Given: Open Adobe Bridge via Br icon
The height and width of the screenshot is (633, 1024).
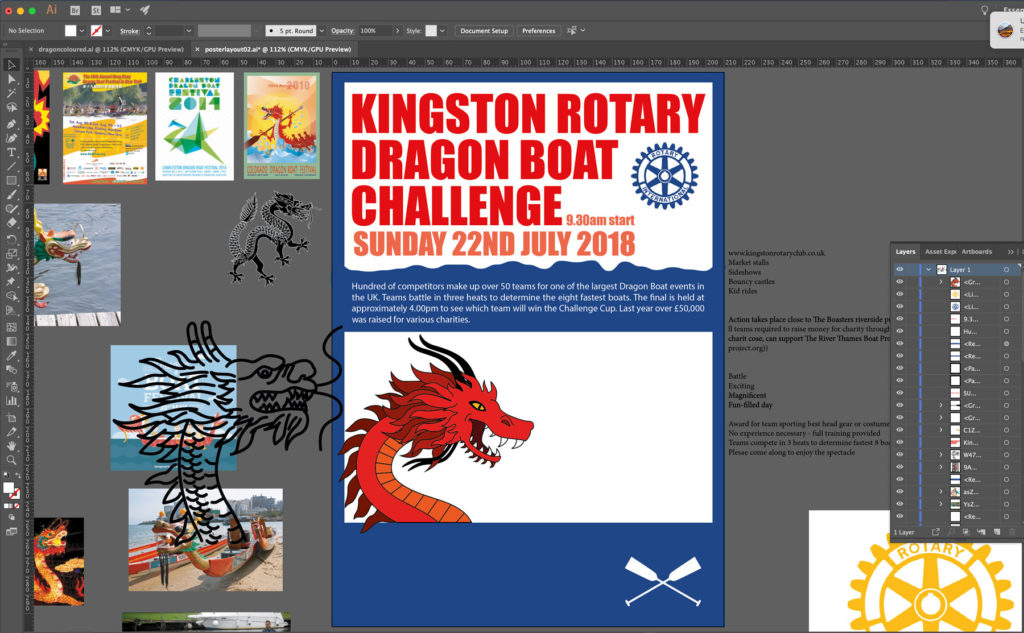Looking at the screenshot, I should point(75,10).
